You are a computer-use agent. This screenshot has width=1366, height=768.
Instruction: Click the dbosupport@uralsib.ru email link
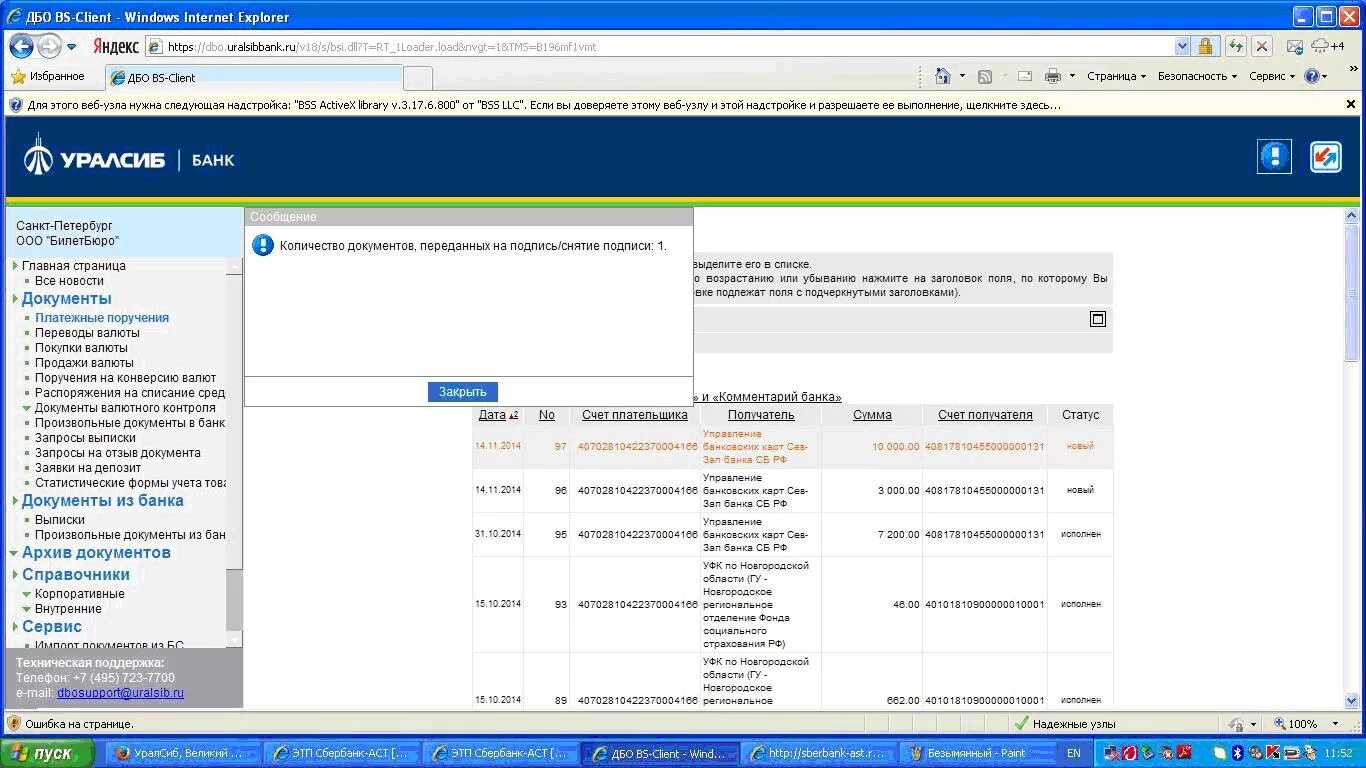pyautogui.click(x=120, y=693)
